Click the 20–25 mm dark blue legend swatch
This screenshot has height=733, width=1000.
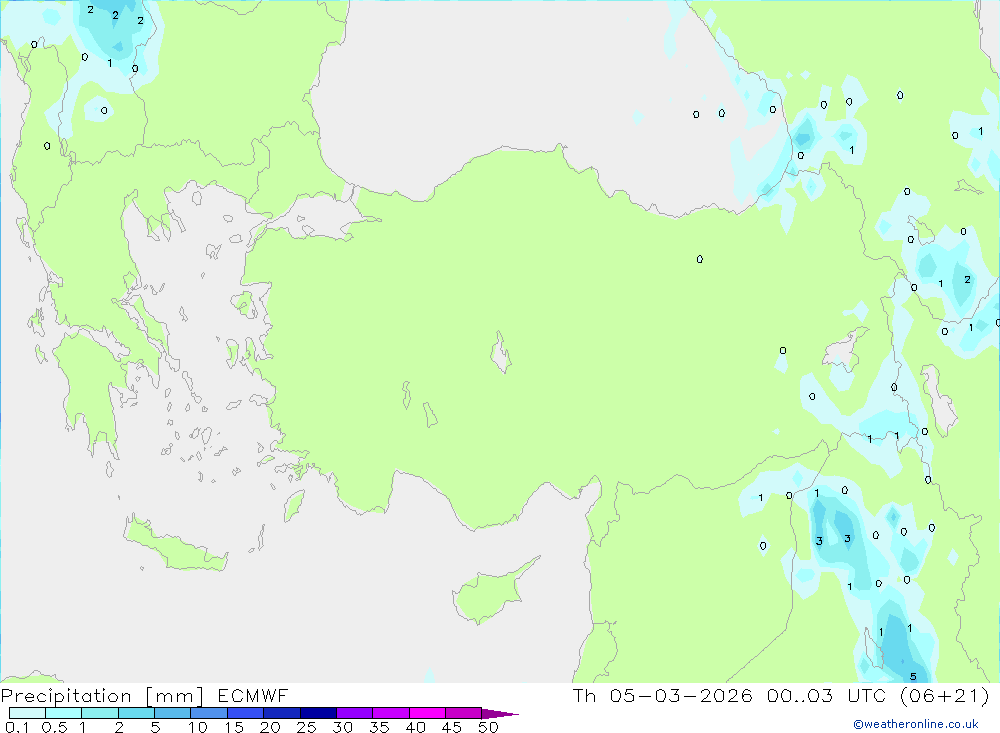(x=281, y=713)
